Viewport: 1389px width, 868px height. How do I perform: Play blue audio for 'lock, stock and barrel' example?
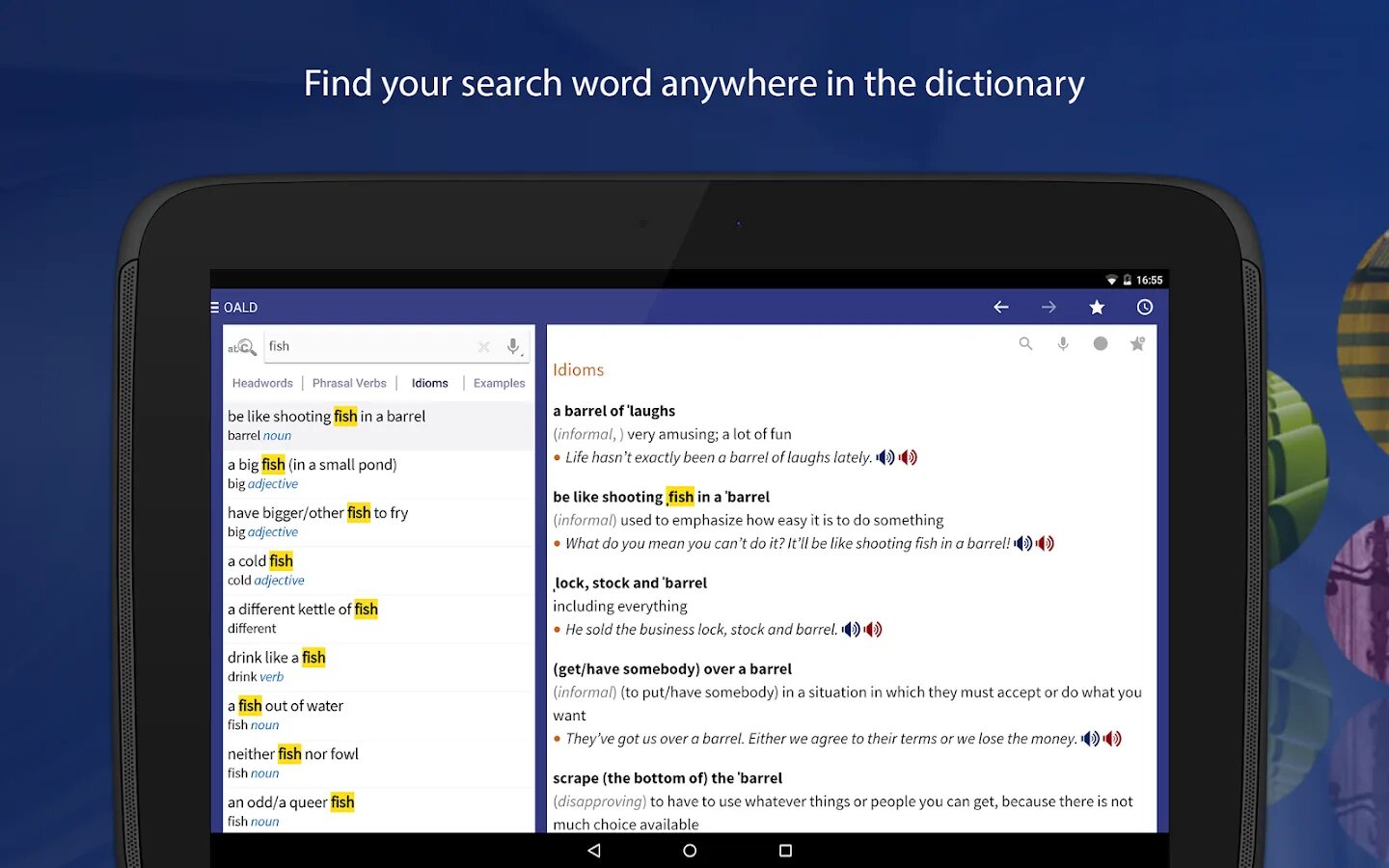pos(851,629)
